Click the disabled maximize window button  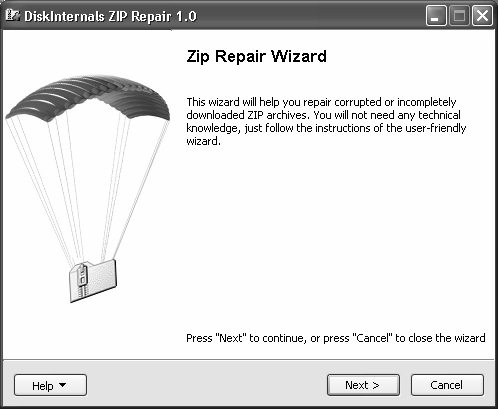459,15
